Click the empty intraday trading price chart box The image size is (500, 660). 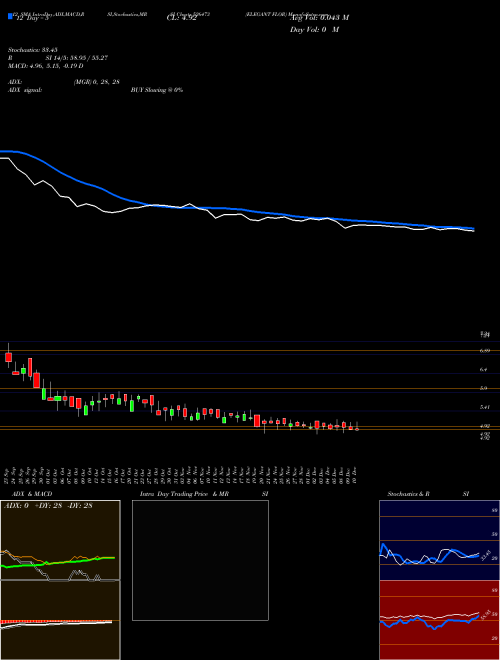pyautogui.click(x=200, y=560)
